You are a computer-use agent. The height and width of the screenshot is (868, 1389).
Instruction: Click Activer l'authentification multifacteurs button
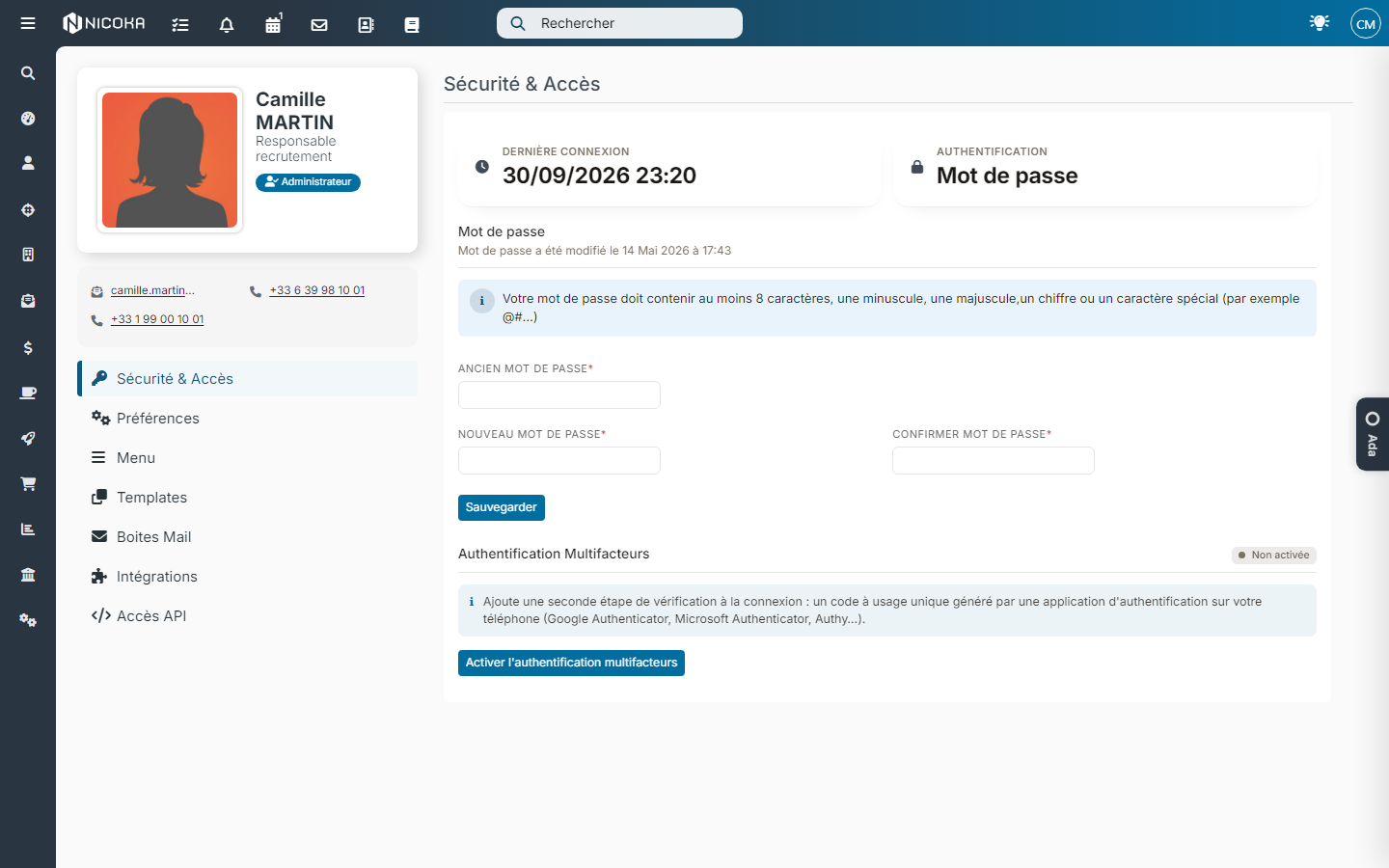(x=571, y=663)
